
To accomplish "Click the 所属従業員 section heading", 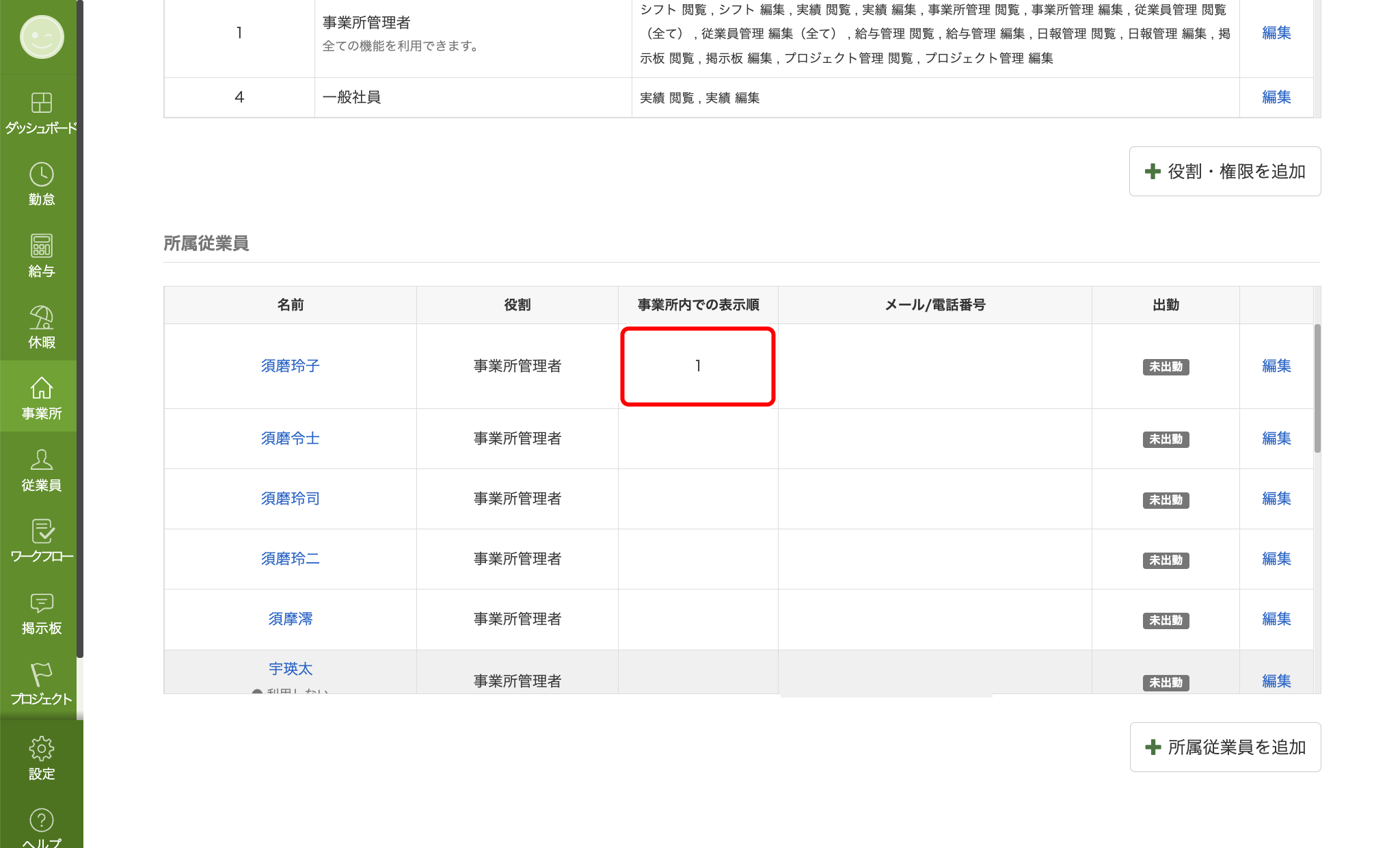I will 206,243.
